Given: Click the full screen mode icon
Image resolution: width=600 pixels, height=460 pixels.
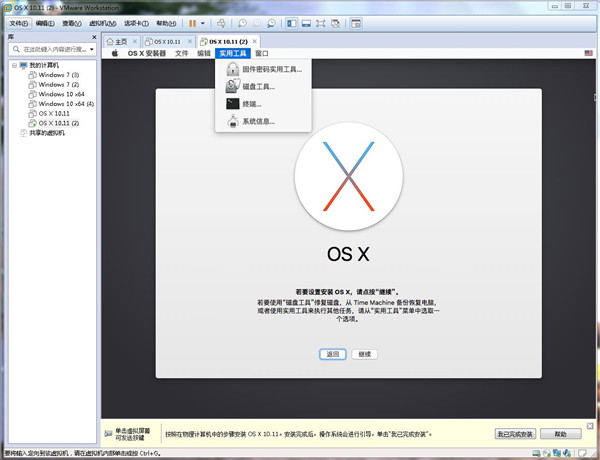Looking at the screenshot, I should tap(321, 24).
